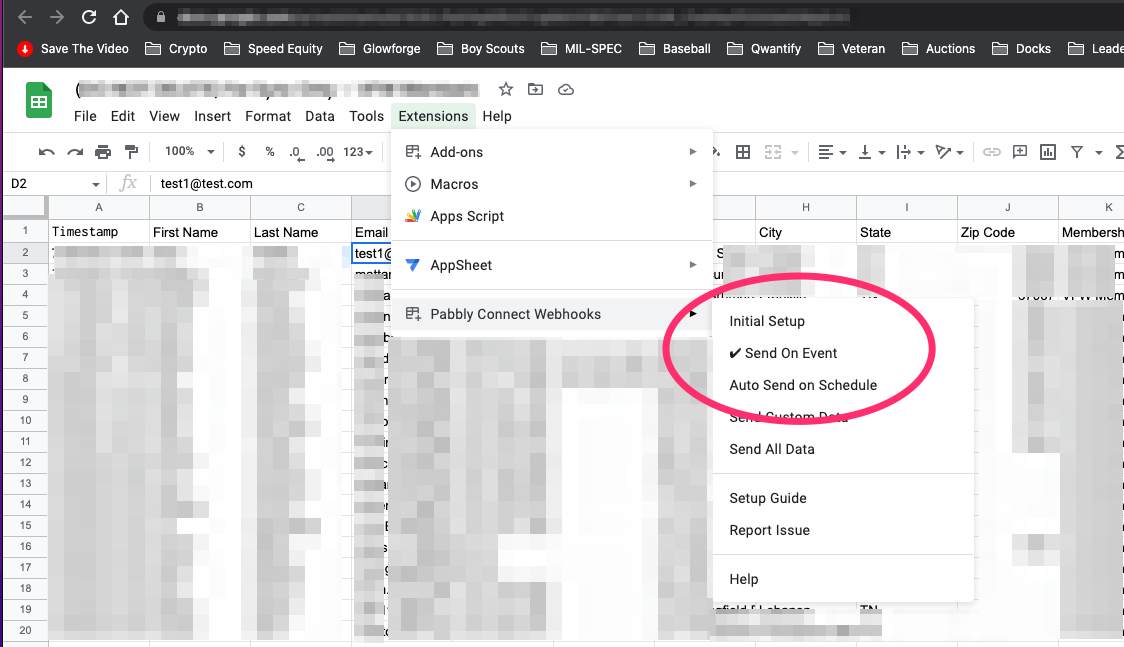Click Report Issue in submenu
This screenshot has height=647, width=1124.
coord(843,530)
